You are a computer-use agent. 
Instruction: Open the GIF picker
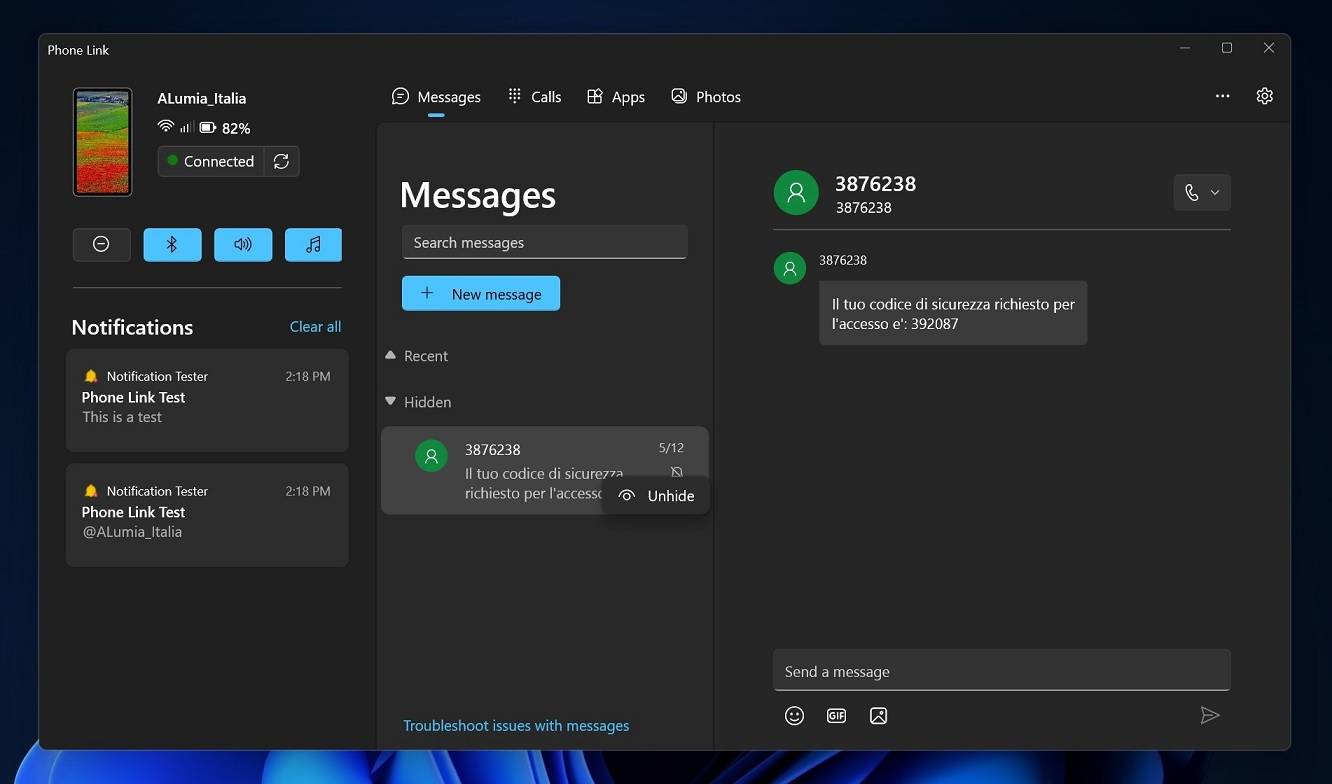point(836,715)
